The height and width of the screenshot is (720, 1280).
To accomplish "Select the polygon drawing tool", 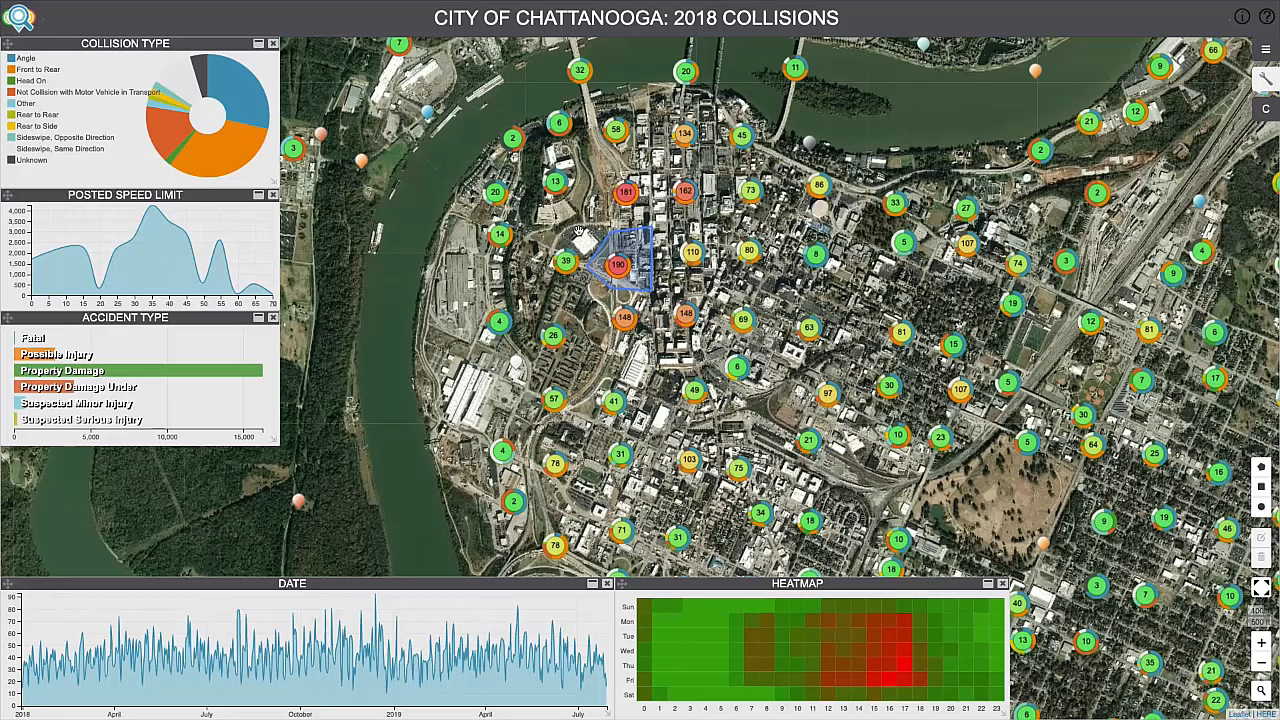I will (x=1261, y=466).
